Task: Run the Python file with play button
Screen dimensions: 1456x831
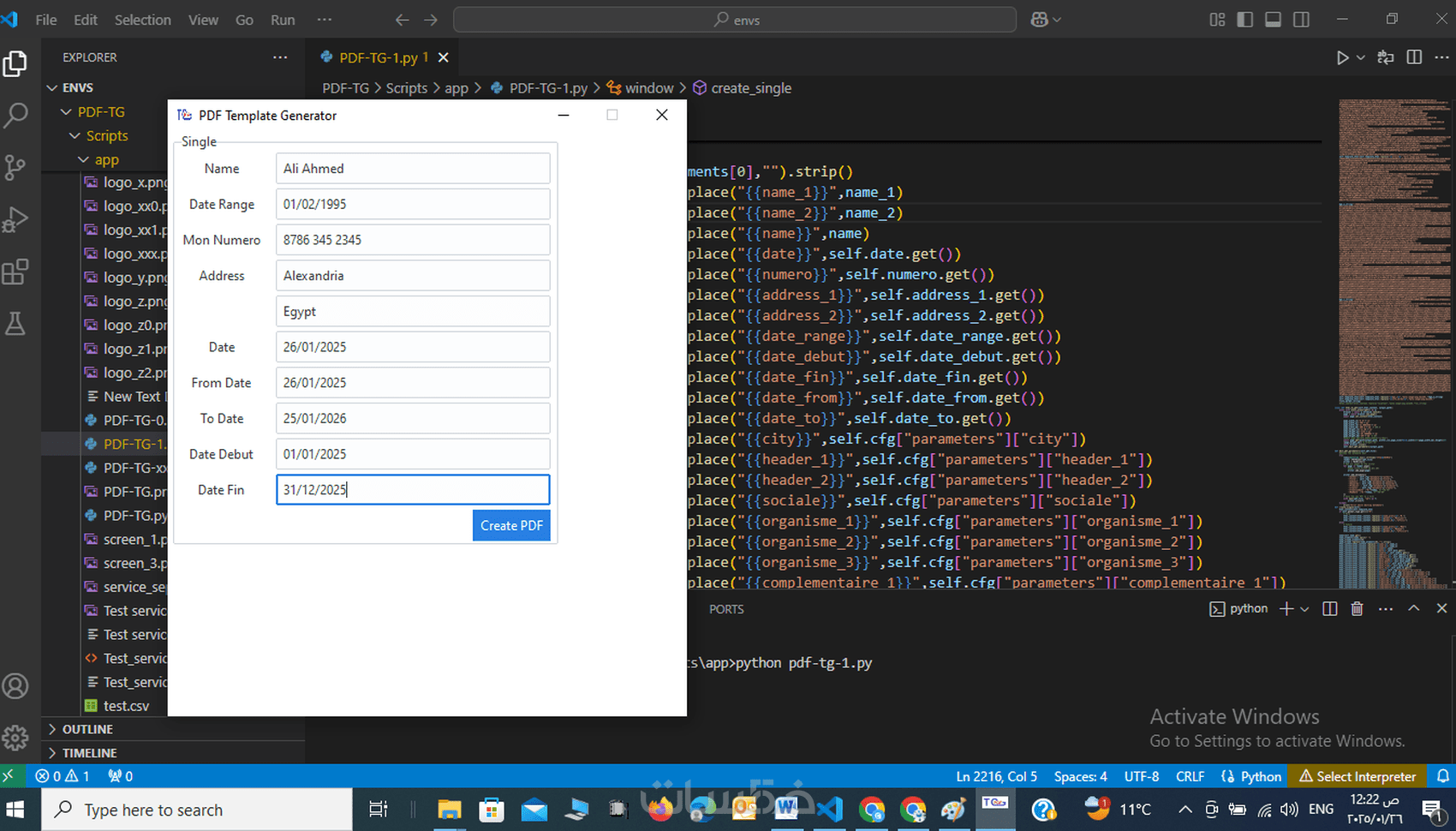Action: point(1342,57)
